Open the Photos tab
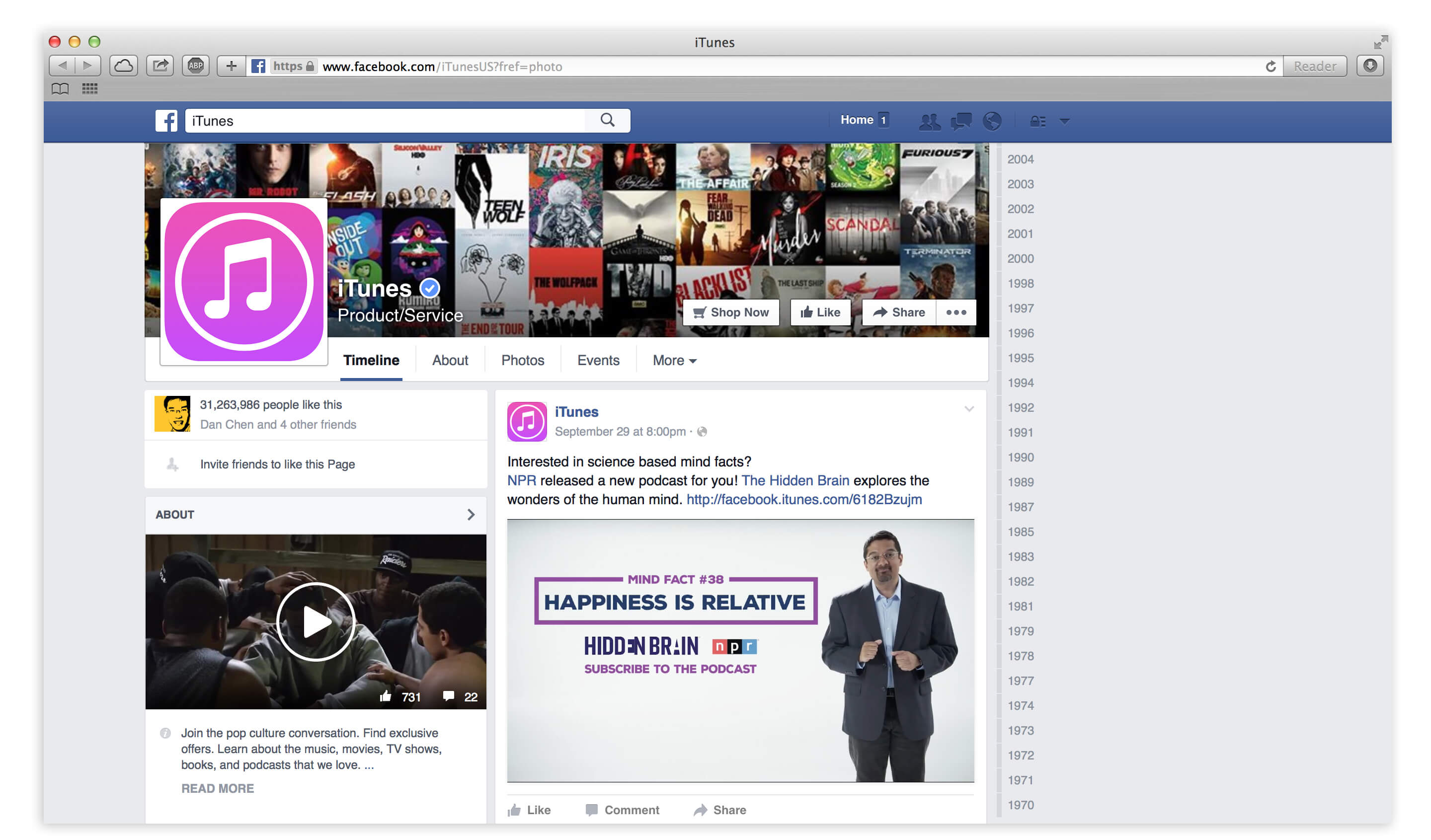The height and width of the screenshot is (840, 1431). click(x=522, y=361)
